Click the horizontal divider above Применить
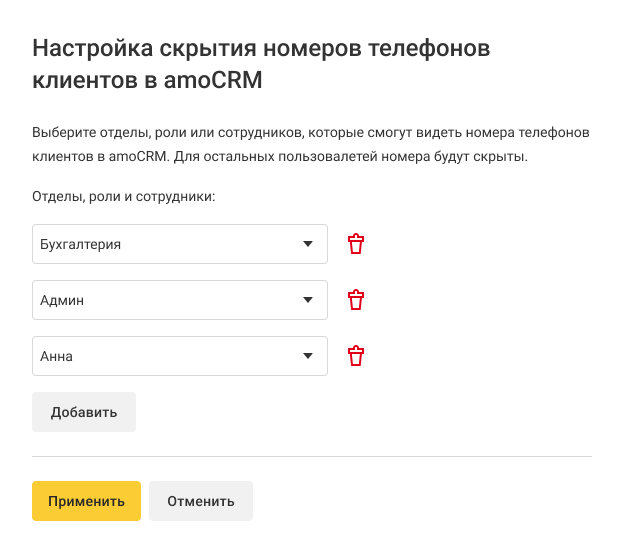 point(312,457)
